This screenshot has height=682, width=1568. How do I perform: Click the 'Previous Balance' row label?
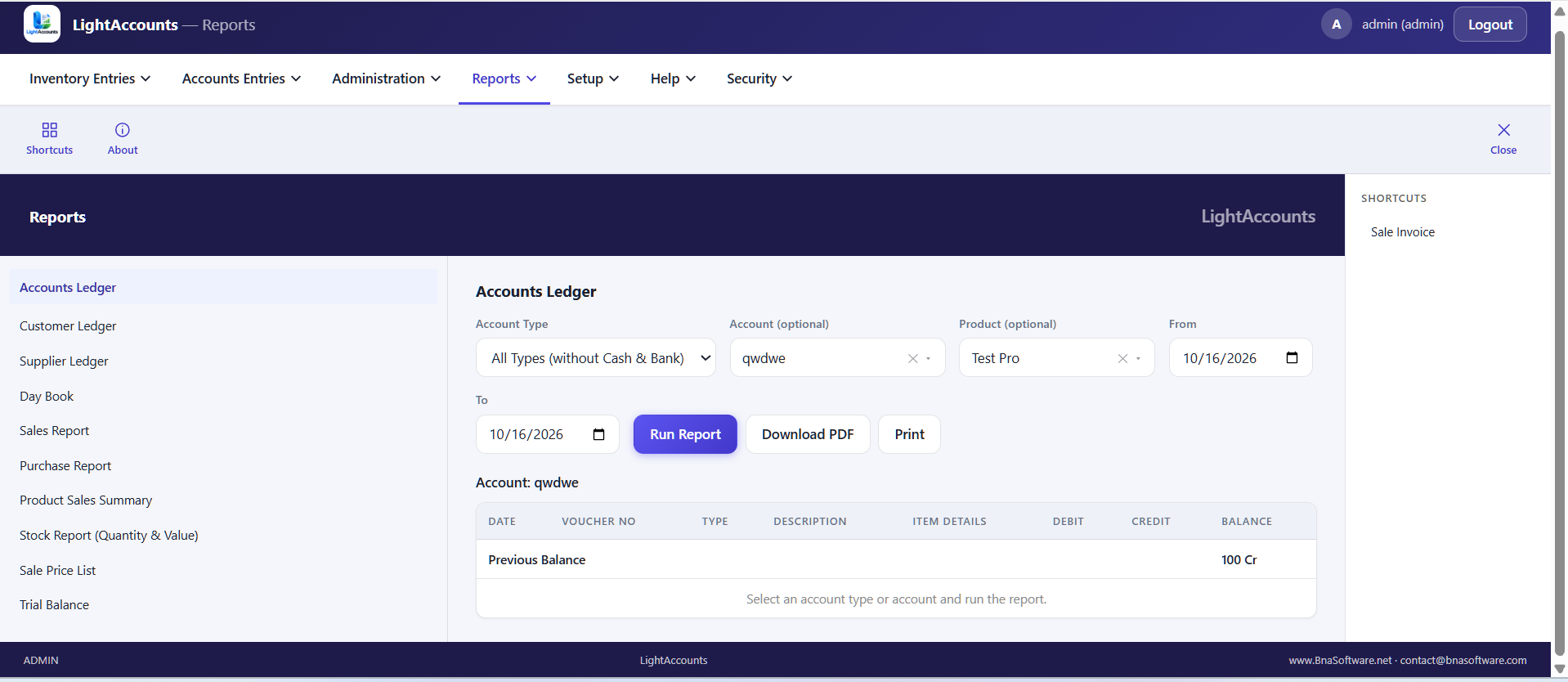536,560
